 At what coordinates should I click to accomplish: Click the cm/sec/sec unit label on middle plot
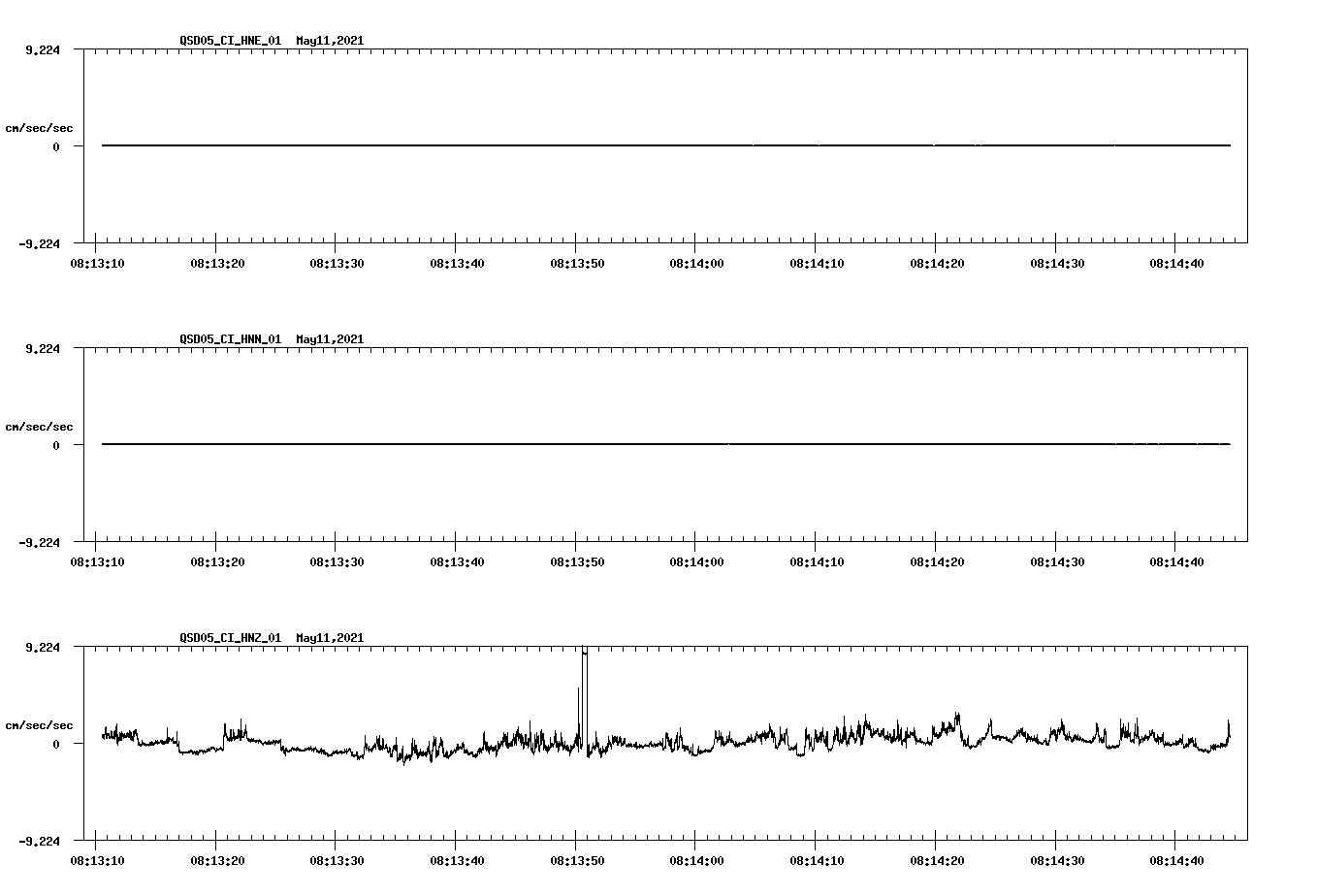tap(39, 426)
